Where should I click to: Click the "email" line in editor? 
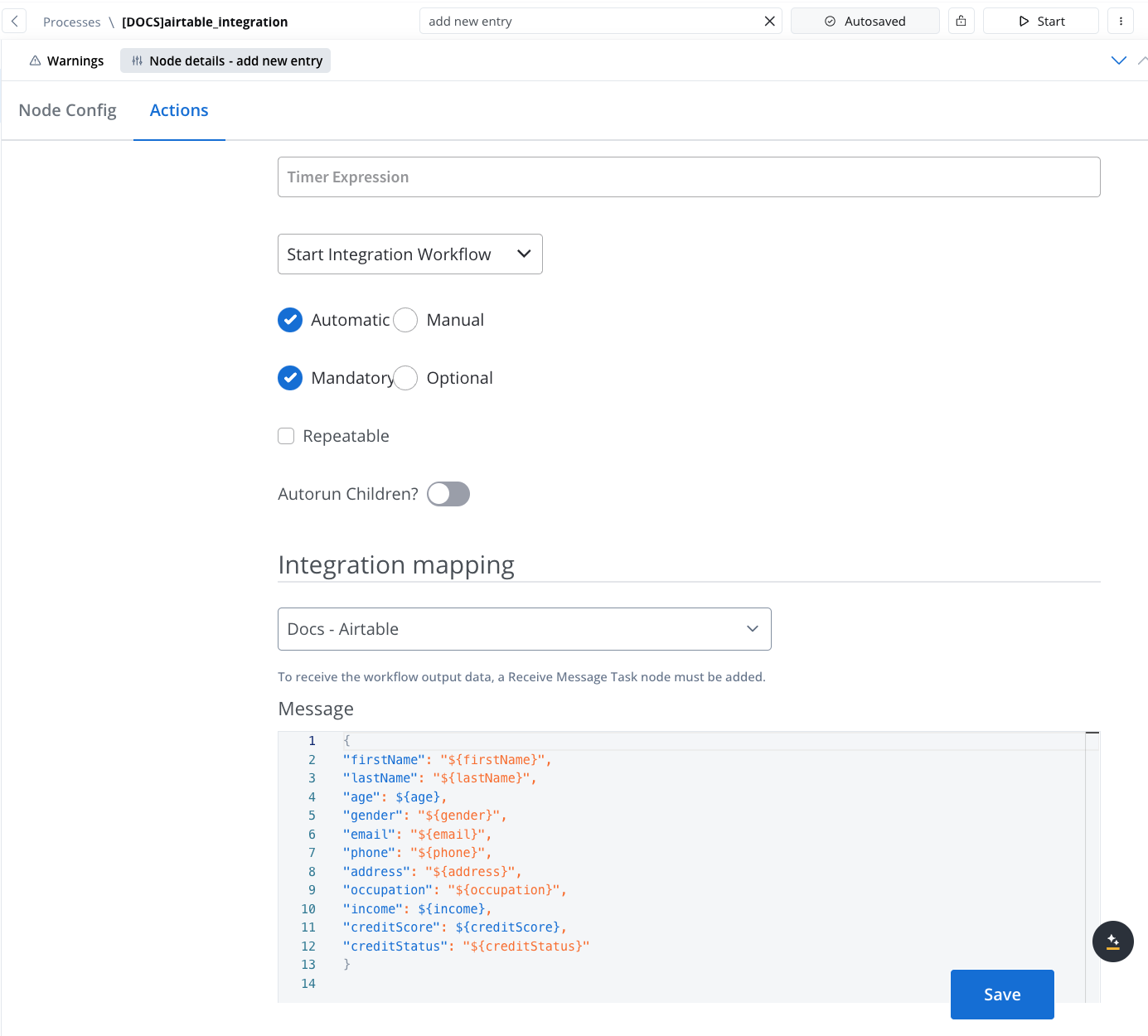[x=418, y=835]
